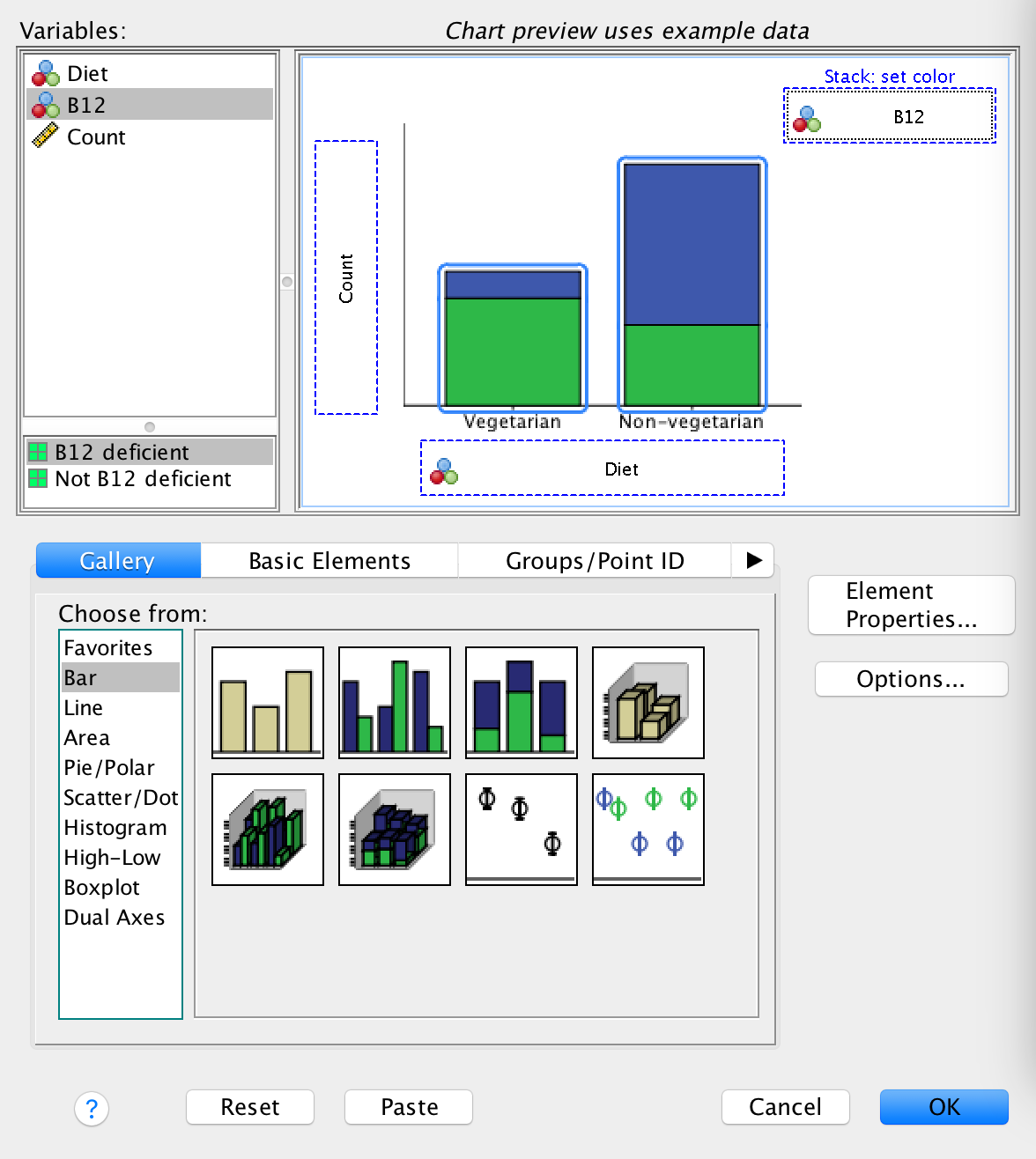This screenshot has height=1159, width=1036.
Task: Click the green swatch beside B12 deficient
Action: 39,452
